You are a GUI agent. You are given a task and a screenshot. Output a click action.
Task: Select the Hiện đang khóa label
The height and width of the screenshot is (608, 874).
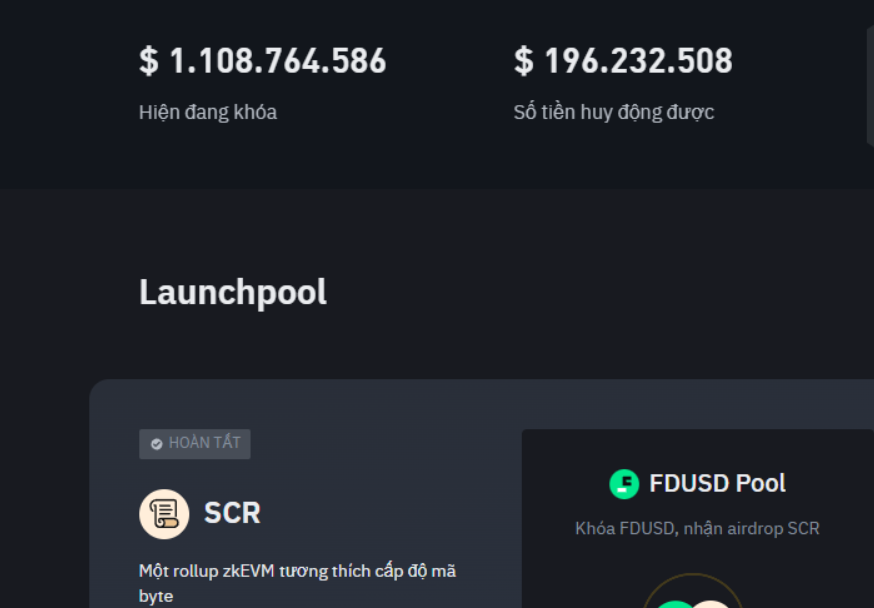click(208, 112)
